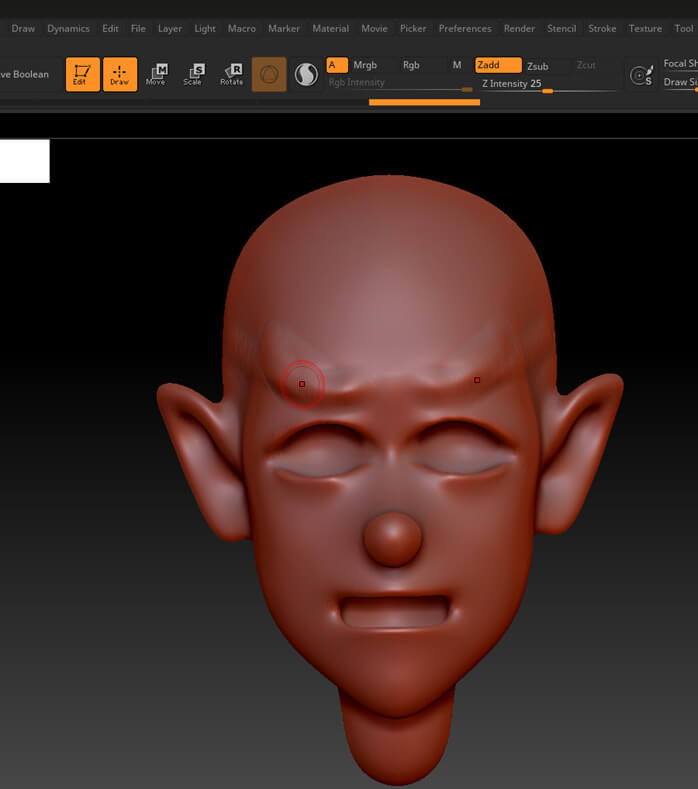Screen dimensions: 698x789
Task: Open the Macro menu
Action: tap(242, 29)
